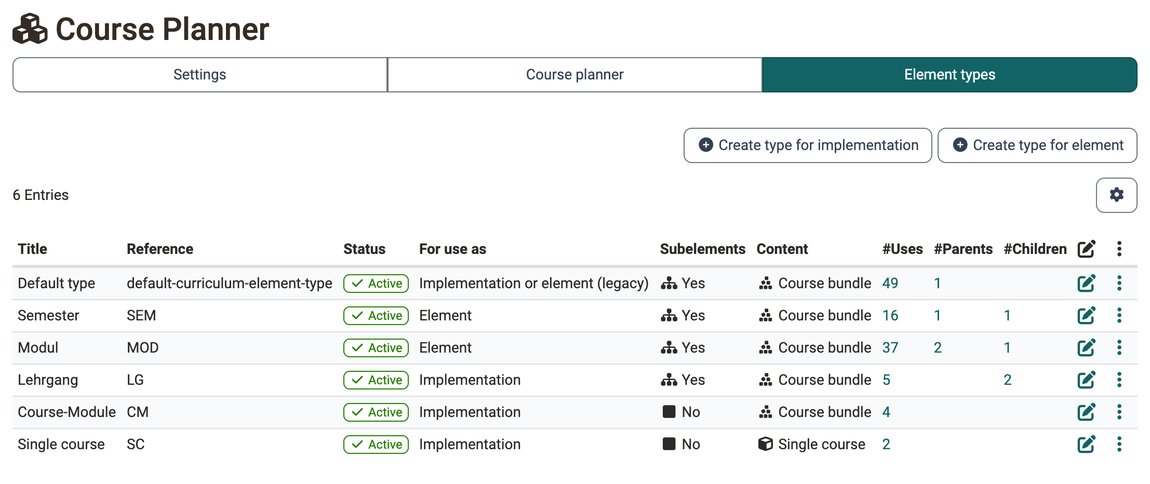This screenshot has height=484, width=1150.
Task: Click Create type for implementation
Action: (x=807, y=145)
